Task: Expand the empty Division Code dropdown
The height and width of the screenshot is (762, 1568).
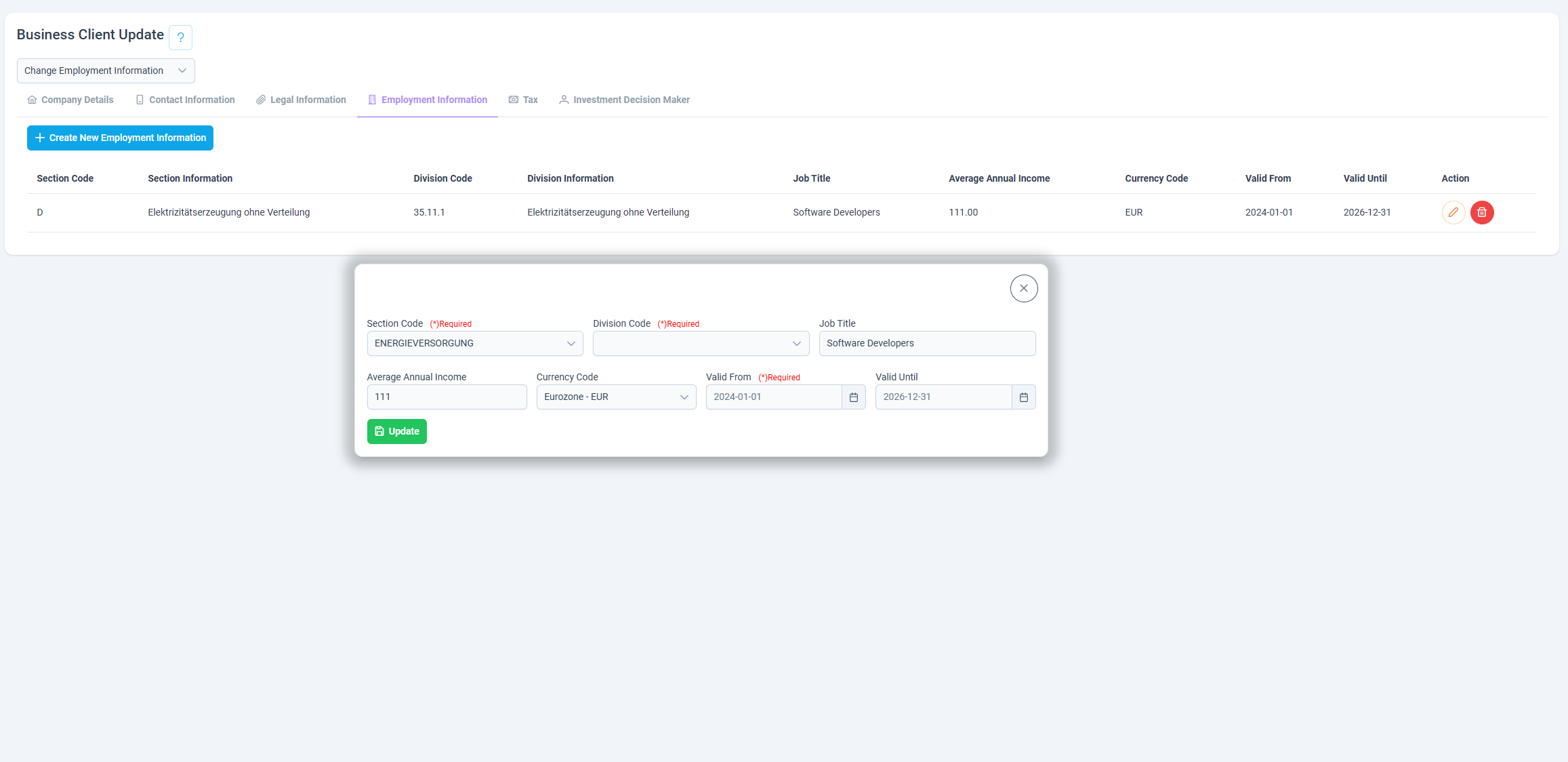Action: pyautogui.click(x=701, y=343)
